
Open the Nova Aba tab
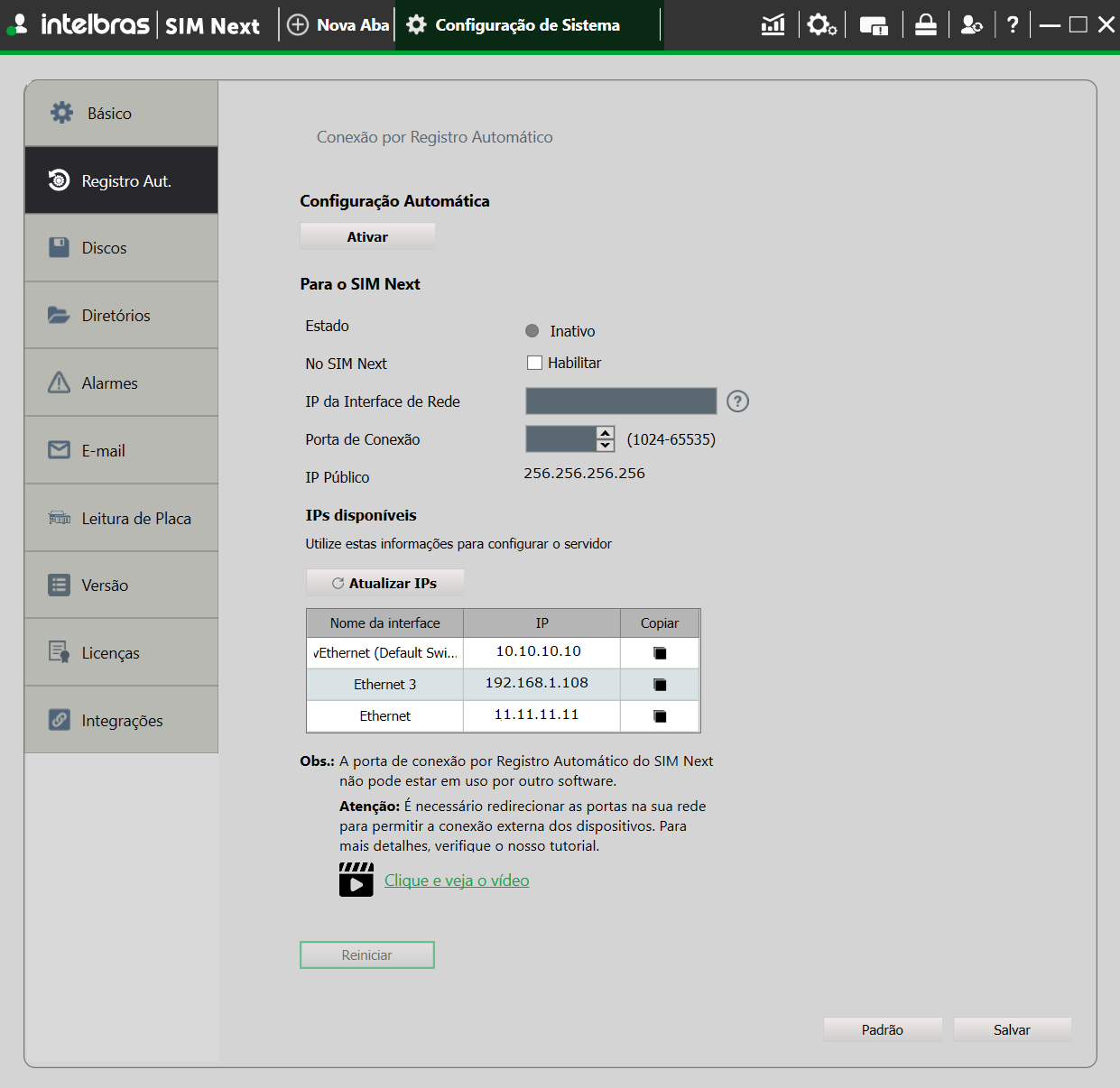click(x=338, y=25)
